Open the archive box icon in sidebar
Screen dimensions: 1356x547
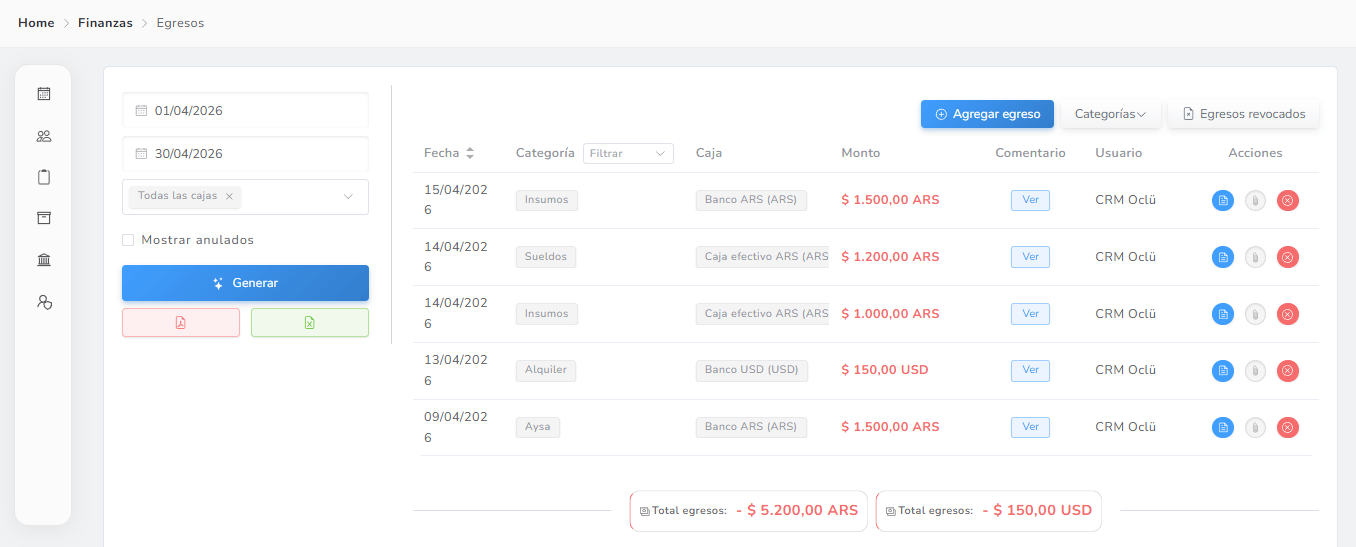[x=43, y=218]
